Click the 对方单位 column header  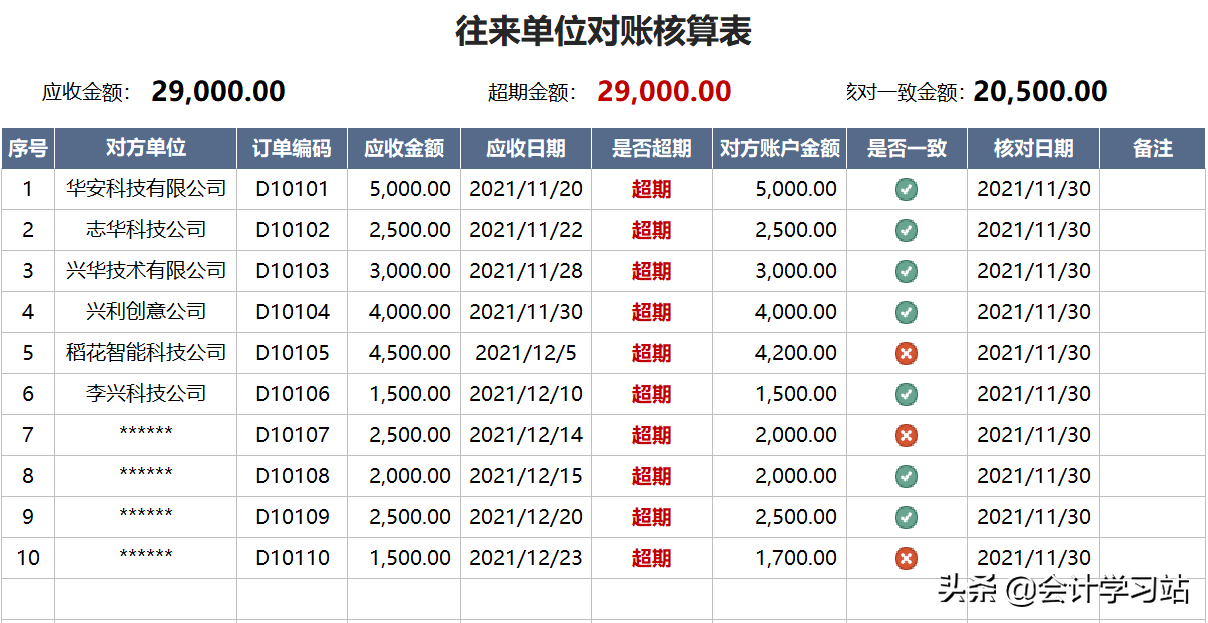tap(145, 148)
